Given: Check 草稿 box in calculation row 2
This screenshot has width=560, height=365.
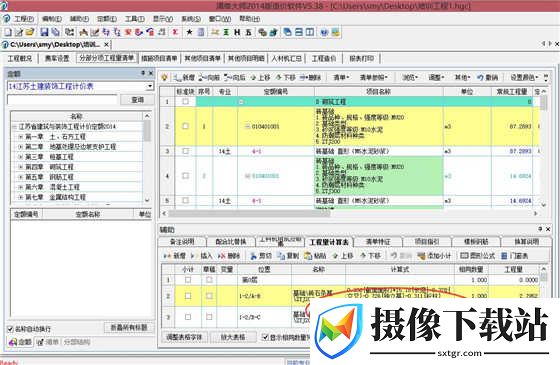Looking at the screenshot, I should click(x=209, y=296).
